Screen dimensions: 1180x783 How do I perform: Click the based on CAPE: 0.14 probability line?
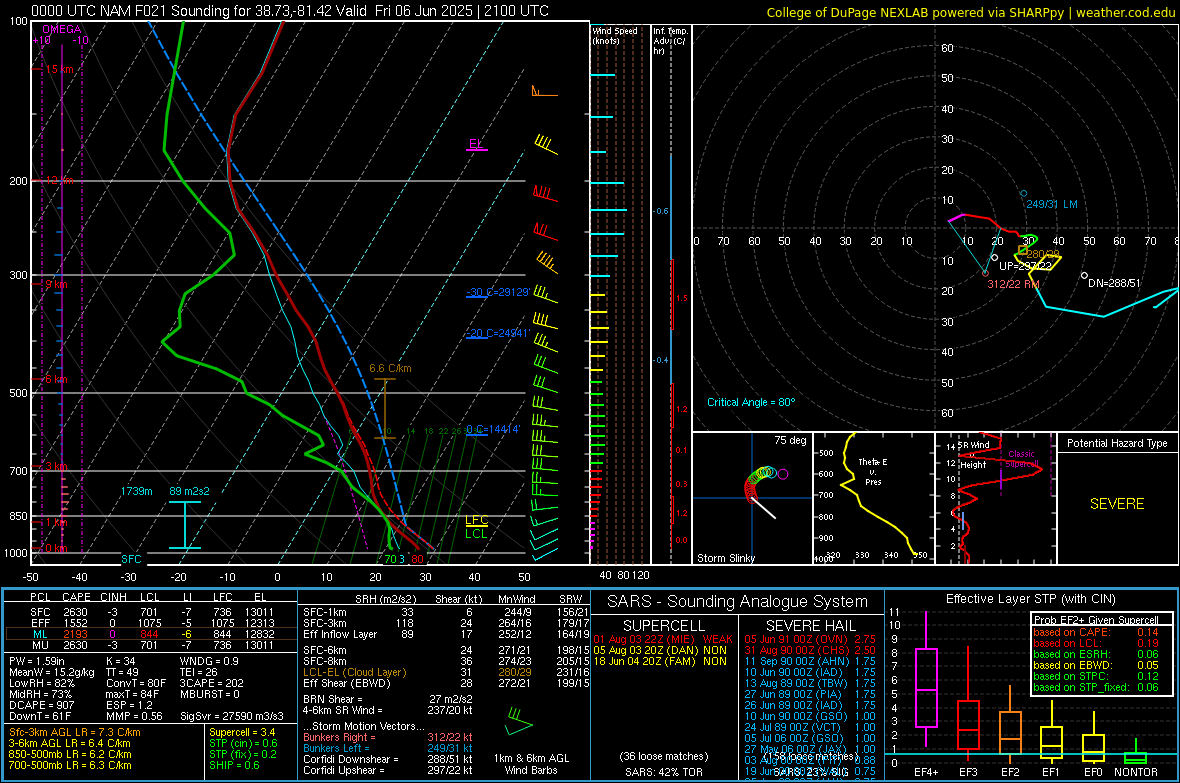click(1096, 632)
